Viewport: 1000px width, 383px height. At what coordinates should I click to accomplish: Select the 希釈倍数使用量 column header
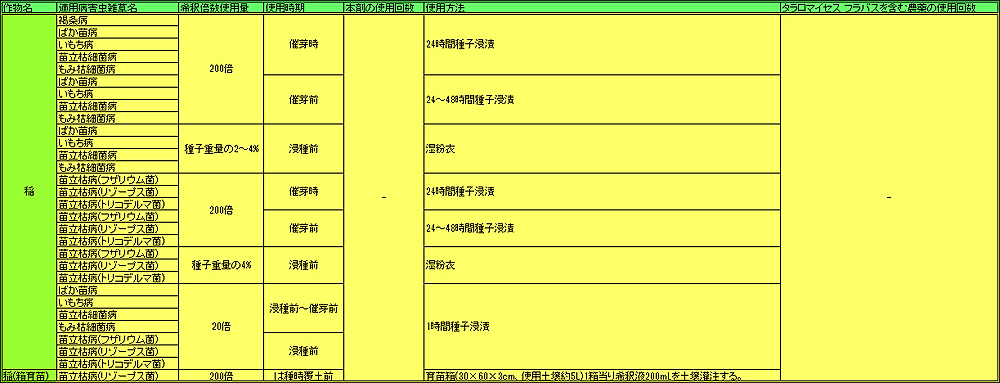pyautogui.click(x=221, y=8)
